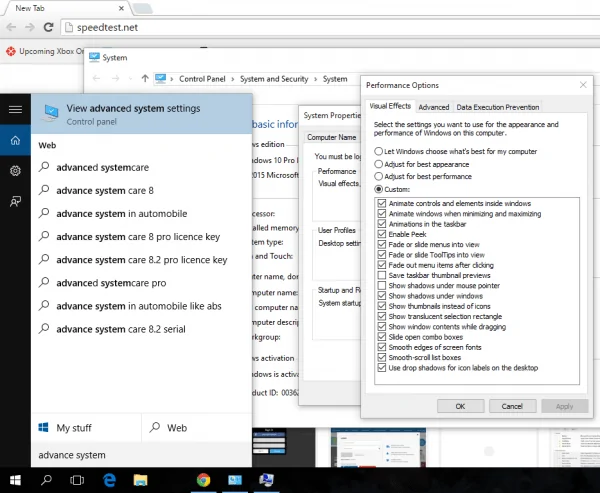Choose advanced systemcare pro suggestion
The height and width of the screenshot is (493, 600).
coord(142,282)
